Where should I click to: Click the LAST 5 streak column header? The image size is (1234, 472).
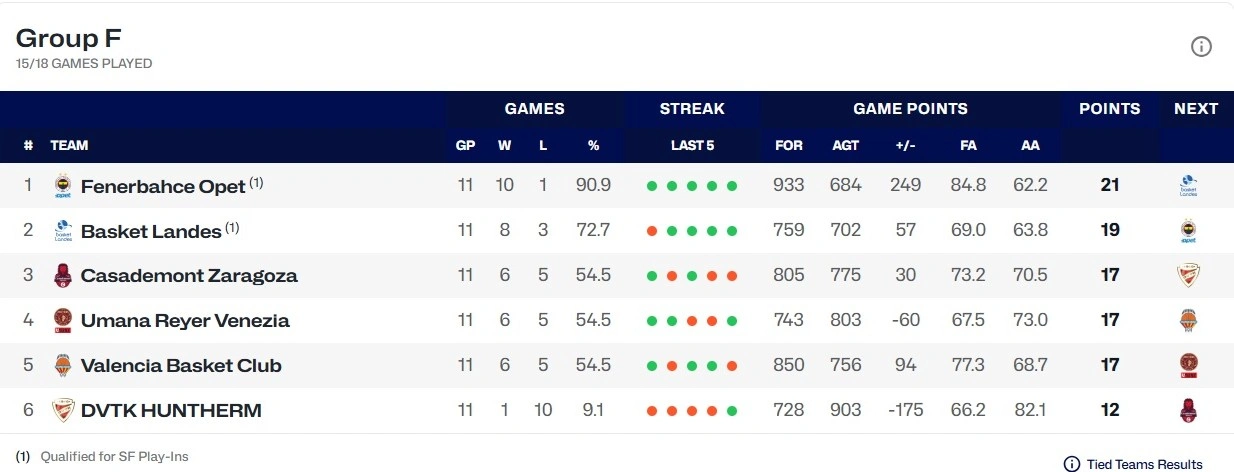[692, 146]
